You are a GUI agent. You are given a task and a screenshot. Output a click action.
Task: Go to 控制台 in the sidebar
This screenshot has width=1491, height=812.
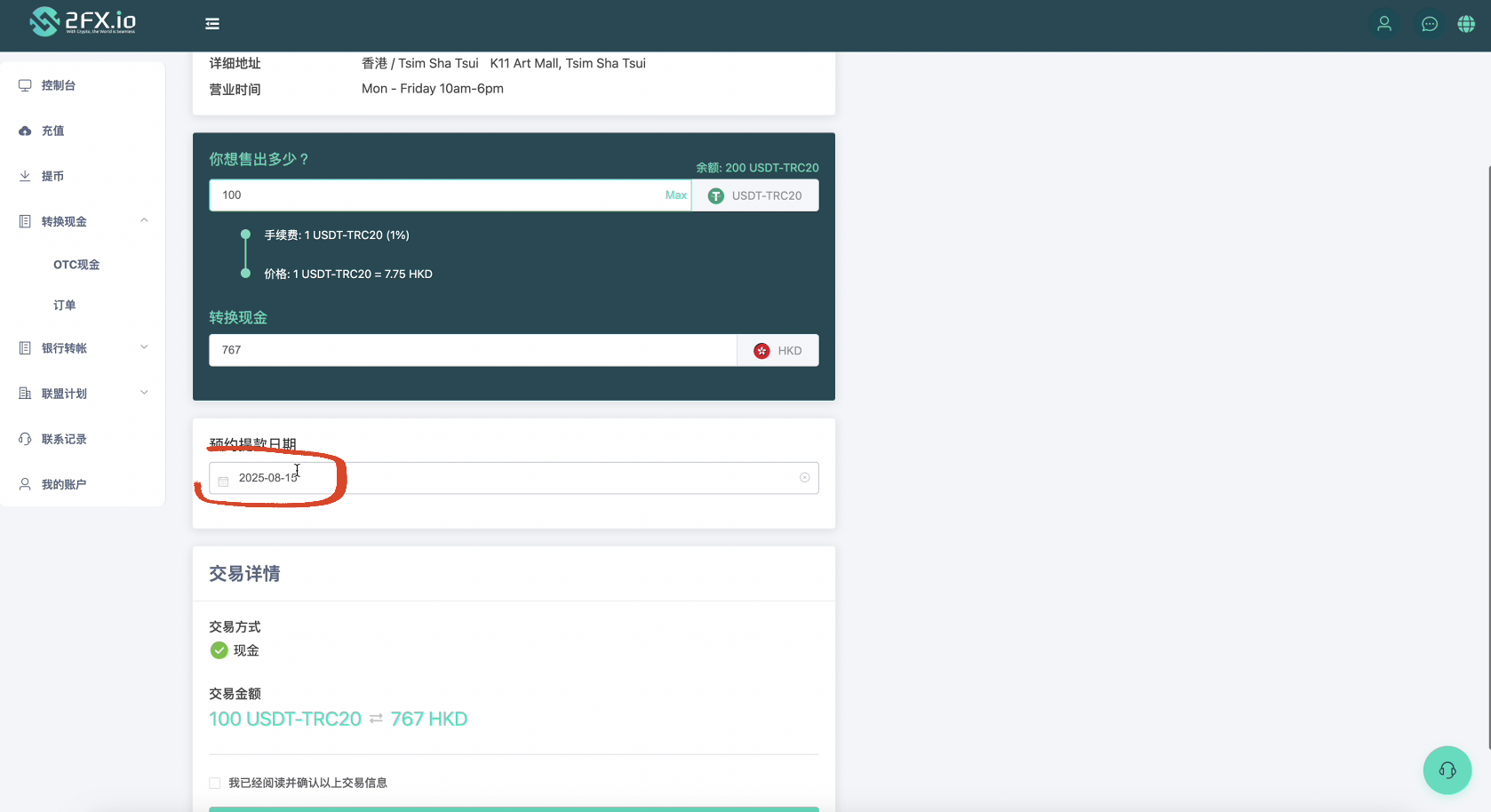click(59, 85)
